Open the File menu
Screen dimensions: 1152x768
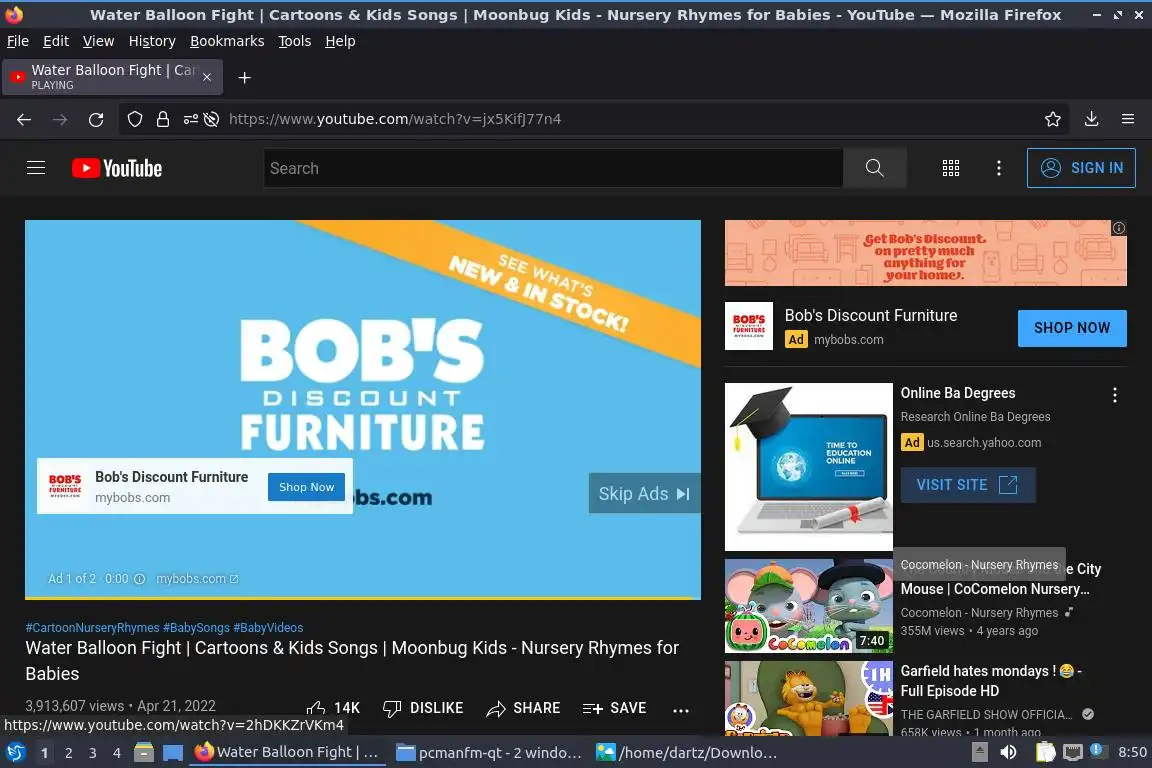18,41
